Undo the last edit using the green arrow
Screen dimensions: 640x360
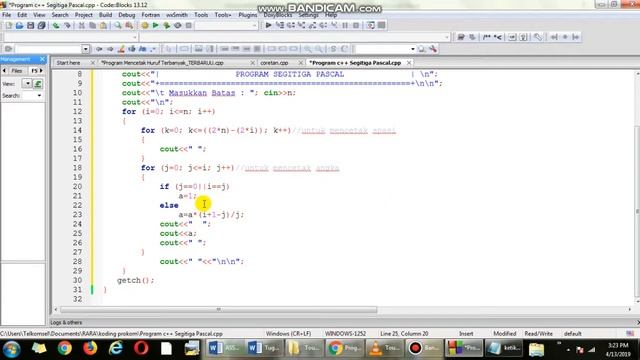coord(56,25)
